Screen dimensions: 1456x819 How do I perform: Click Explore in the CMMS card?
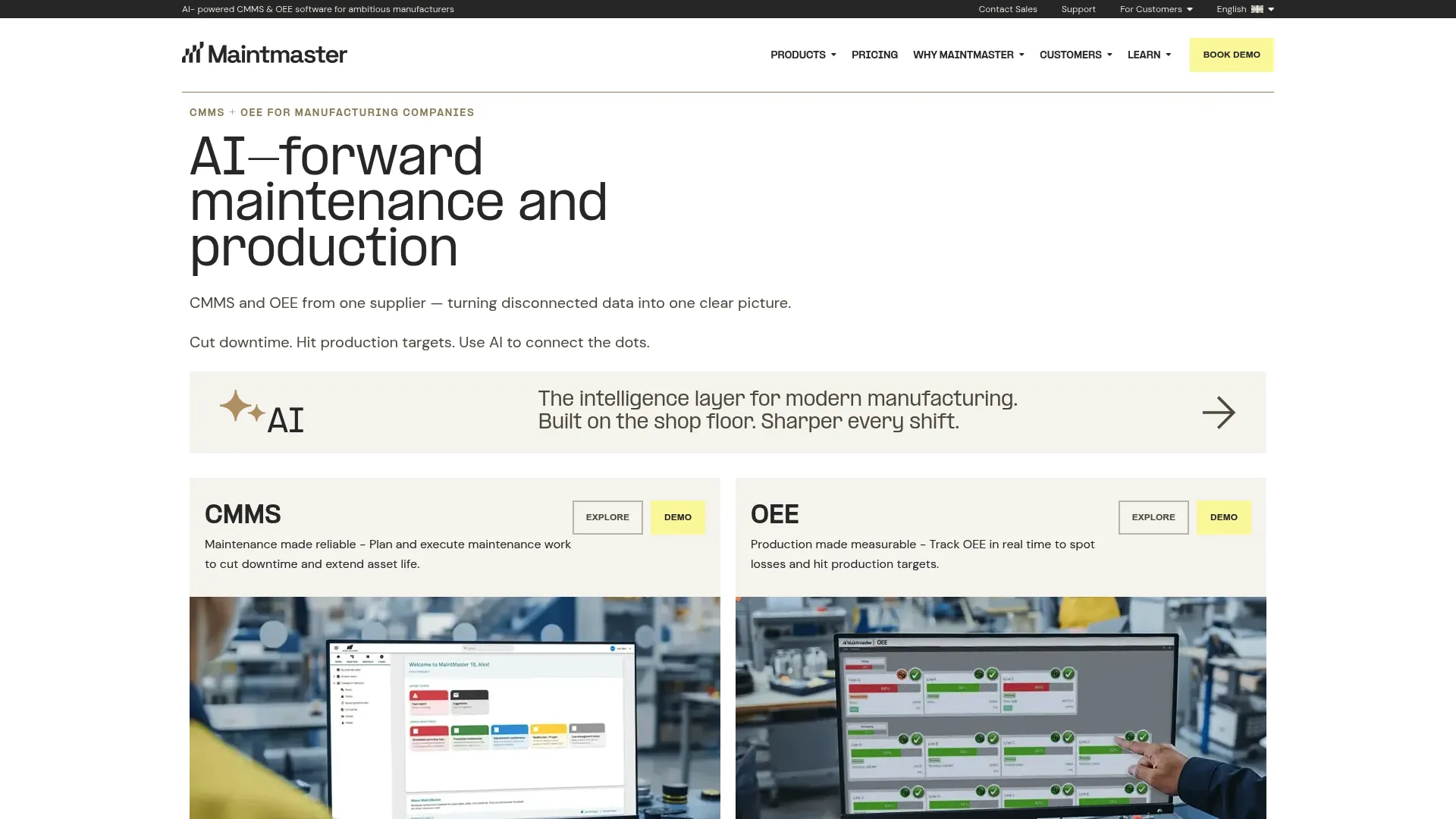pos(607,517)
